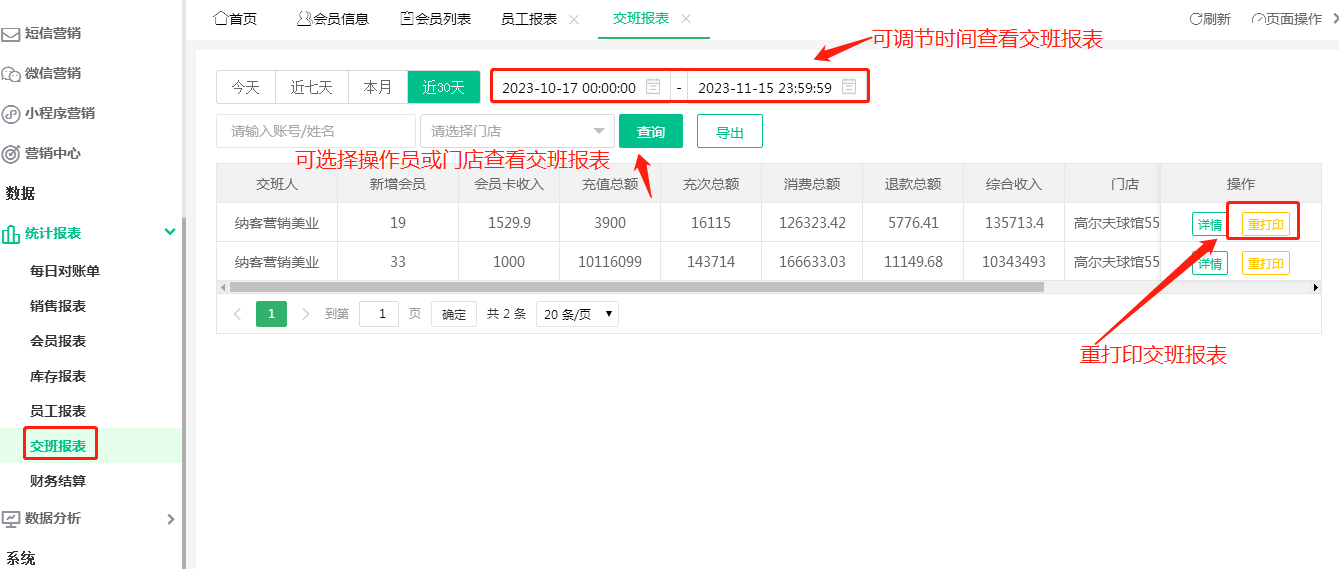Open 会员报表 in sidebar

pos(58,341)
